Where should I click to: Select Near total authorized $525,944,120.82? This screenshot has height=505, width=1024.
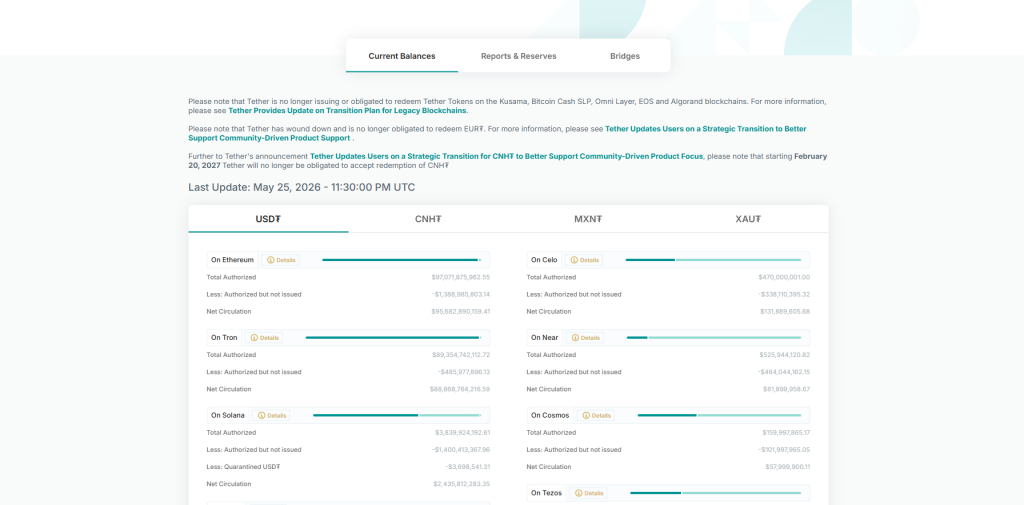tap(784, 355)
